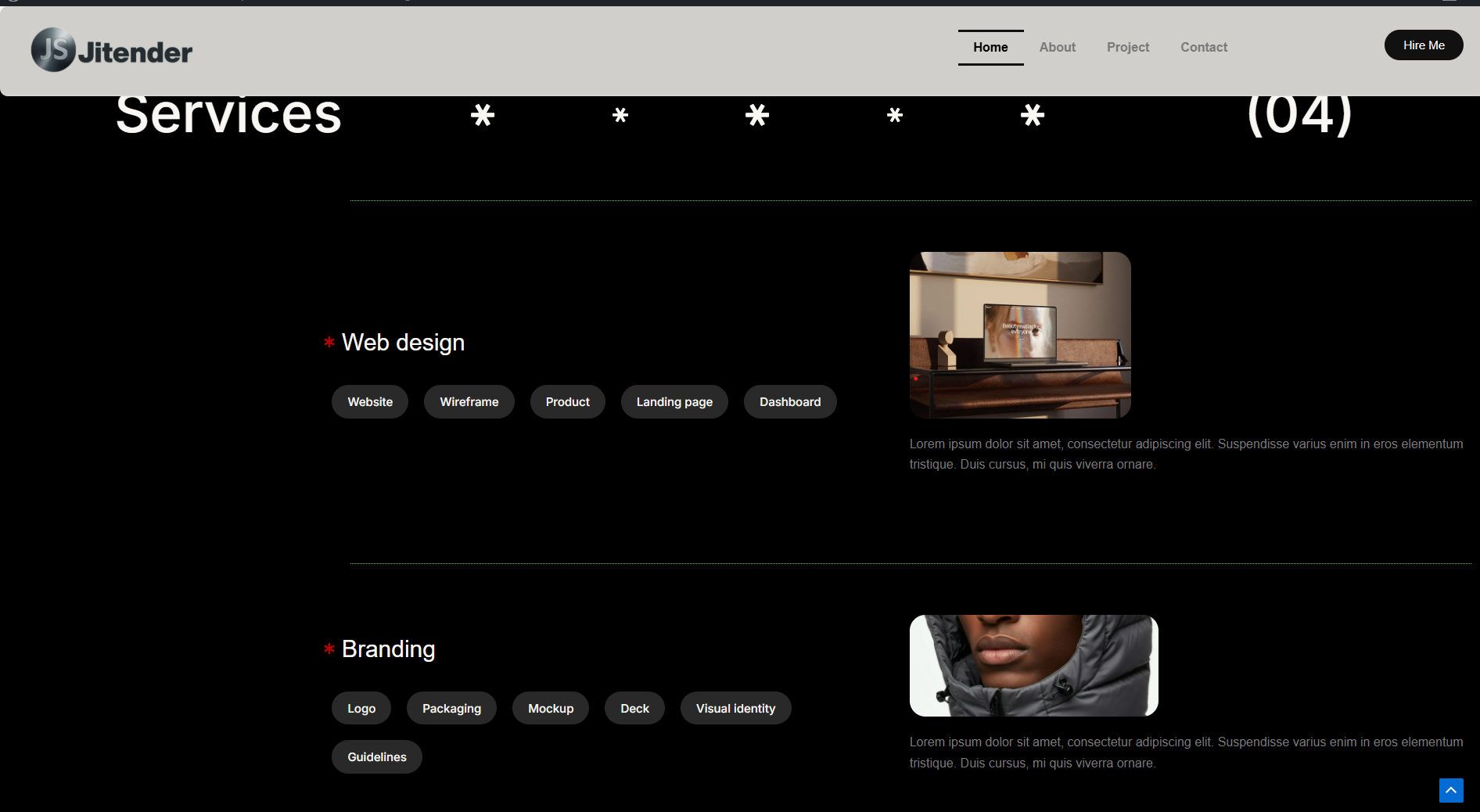Open the Project menu item
Viewport: 1480px width, 812px height.
pos(1127,47)
